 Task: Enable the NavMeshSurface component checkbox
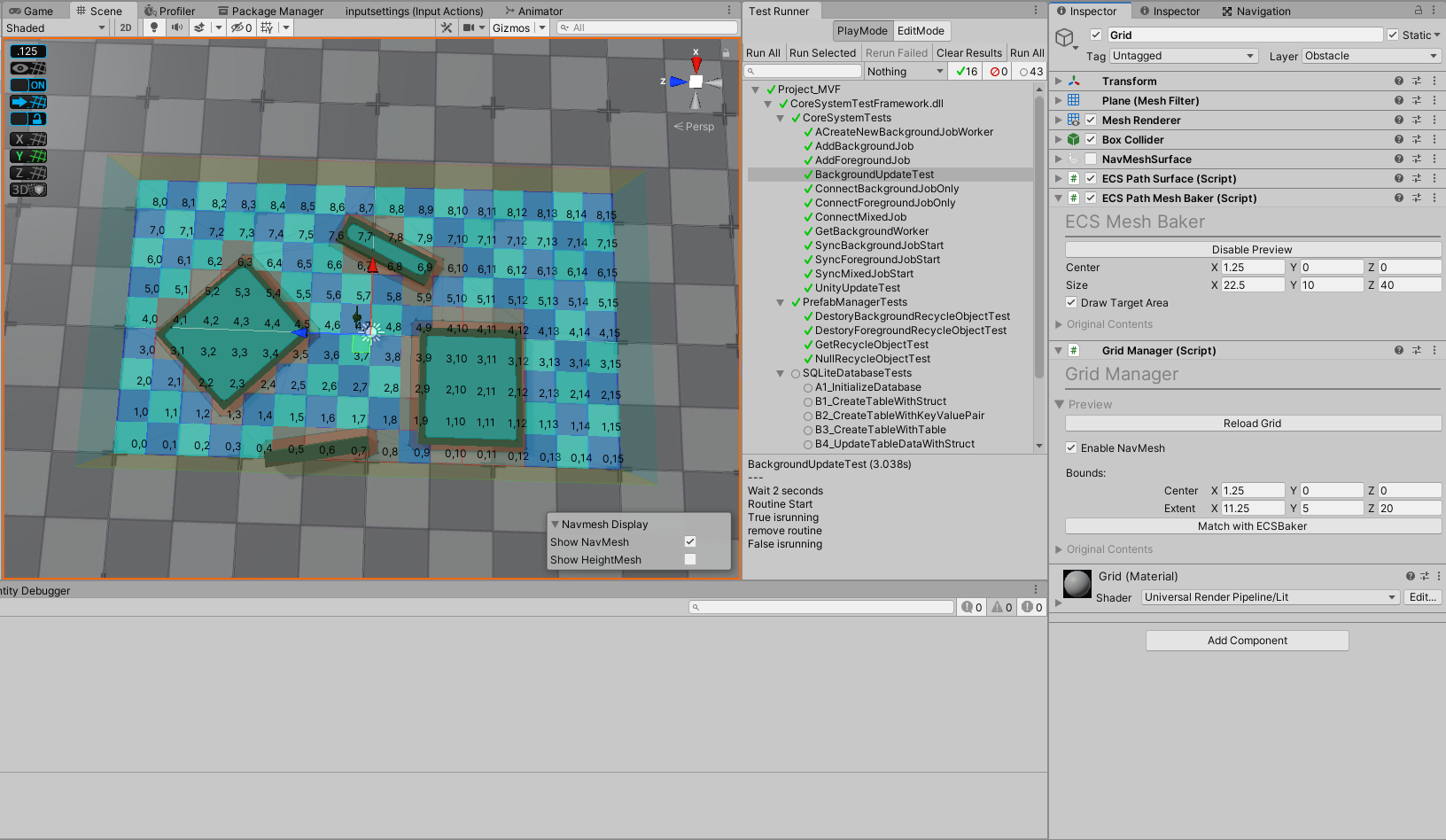click(x=1091, y=159)
